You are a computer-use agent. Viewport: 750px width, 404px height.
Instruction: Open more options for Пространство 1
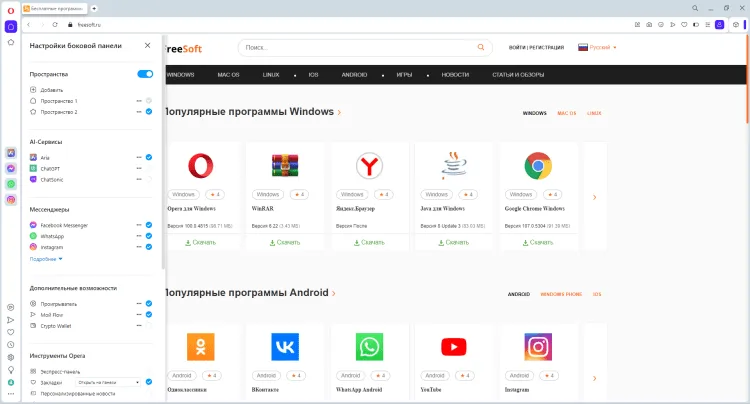tap(139, 101)
